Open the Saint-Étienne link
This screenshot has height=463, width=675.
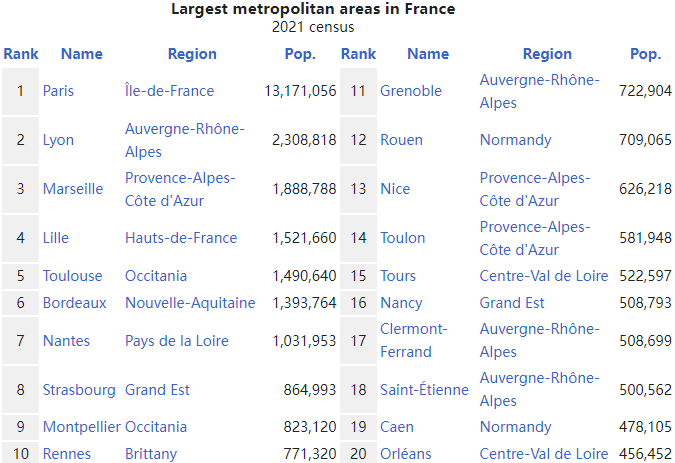pyautogui.click(x=424, y=390)
